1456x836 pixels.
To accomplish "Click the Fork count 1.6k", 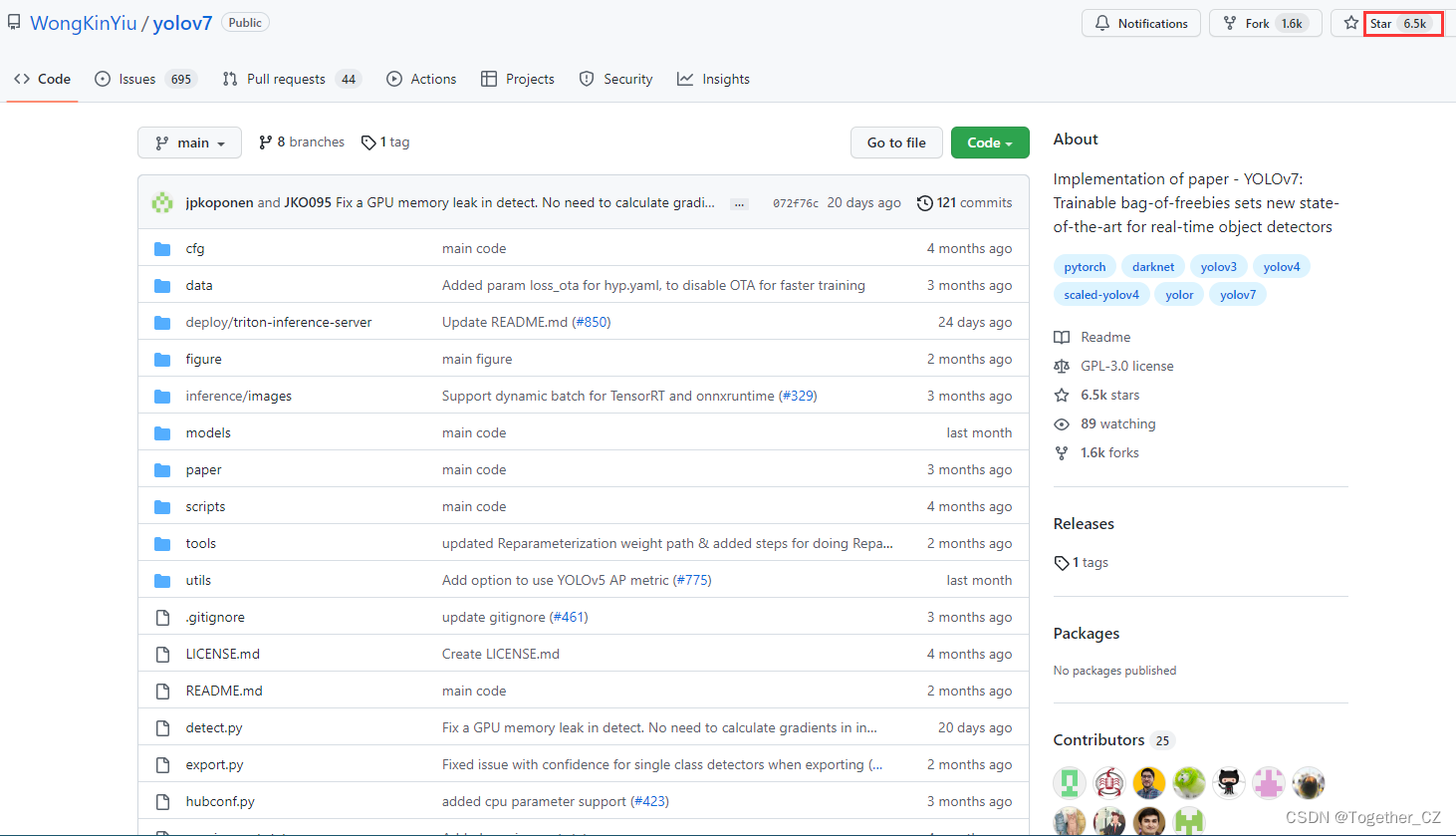I will 1292,23.
